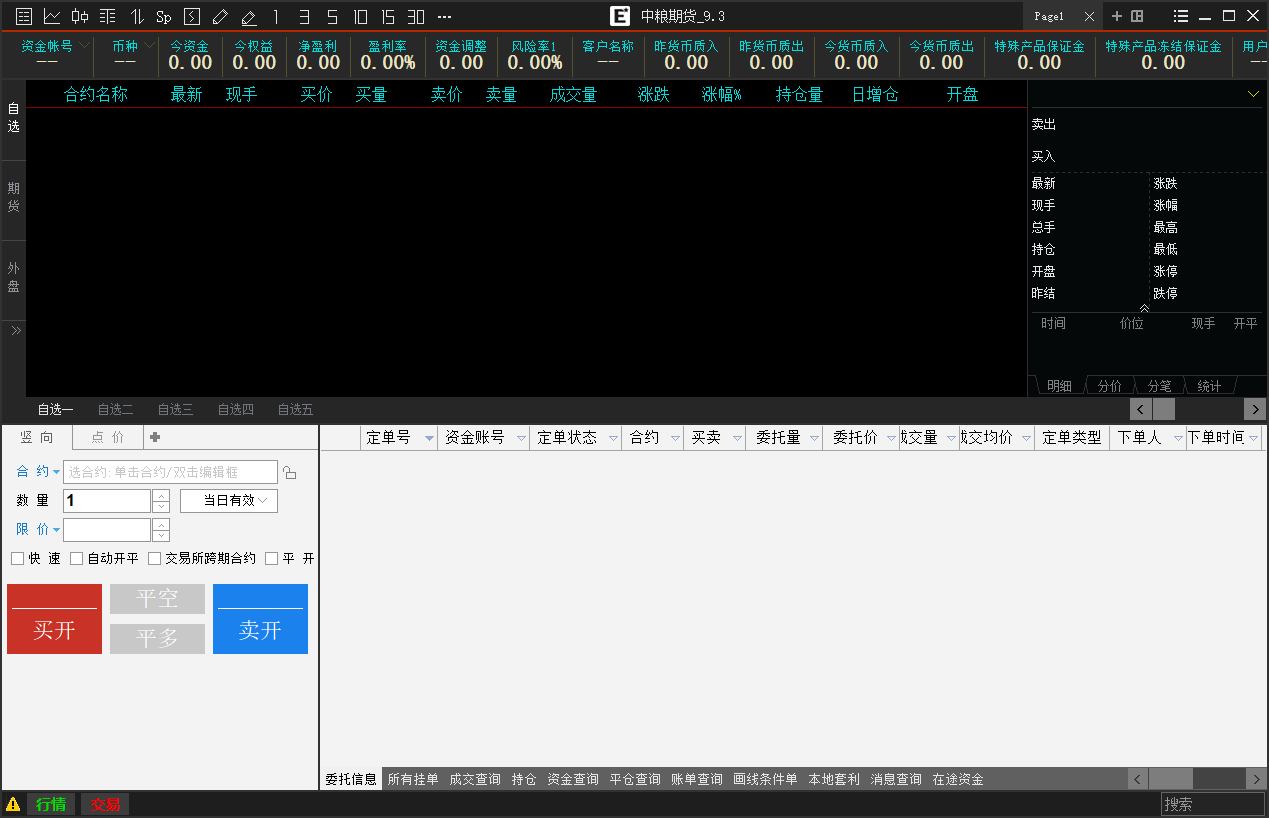Click the eraser tool icon
This screenshot has height=818, width=1269.
[248, 16]
